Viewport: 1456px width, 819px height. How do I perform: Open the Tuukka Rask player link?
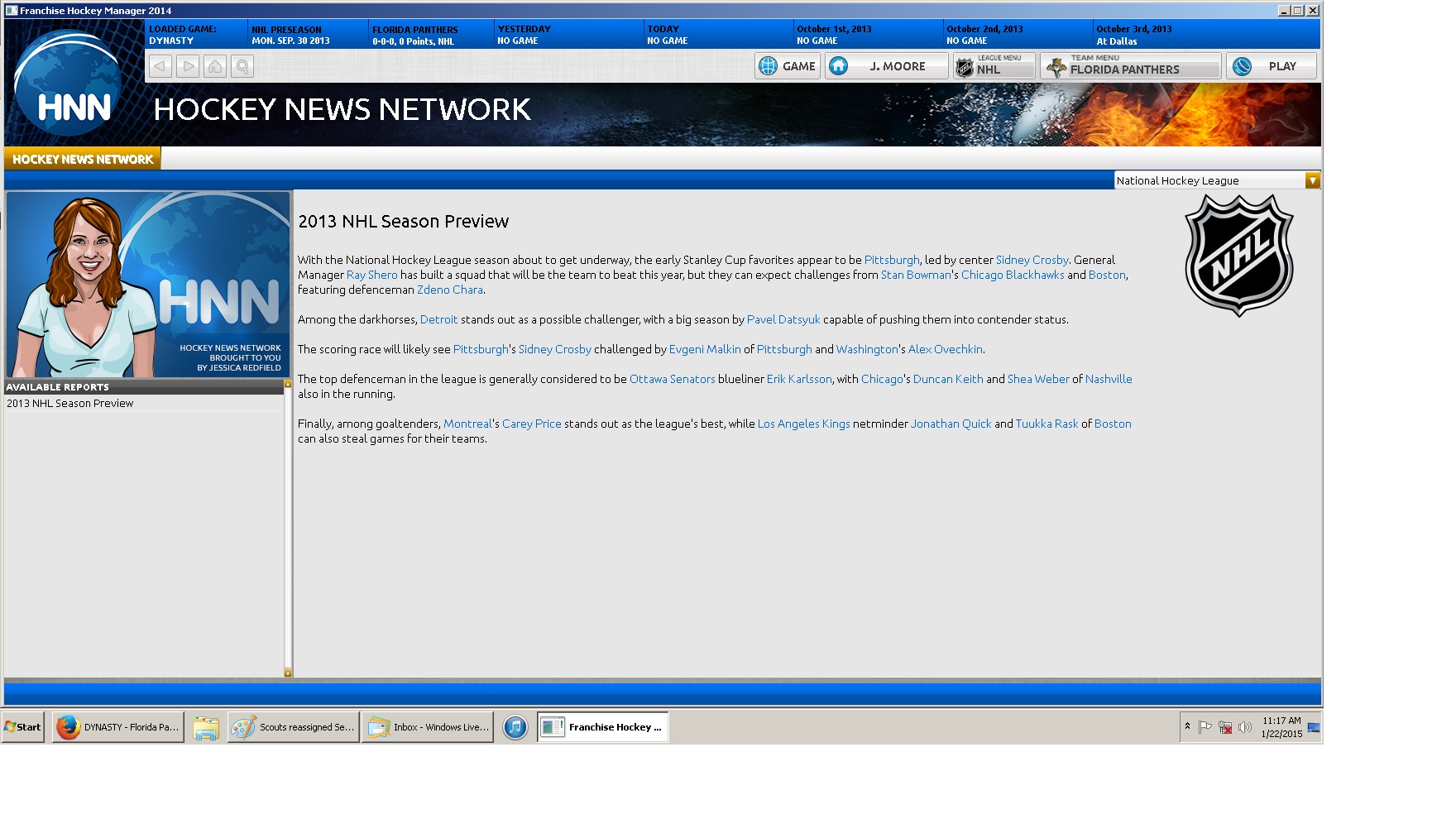[x=1047, y=424]
